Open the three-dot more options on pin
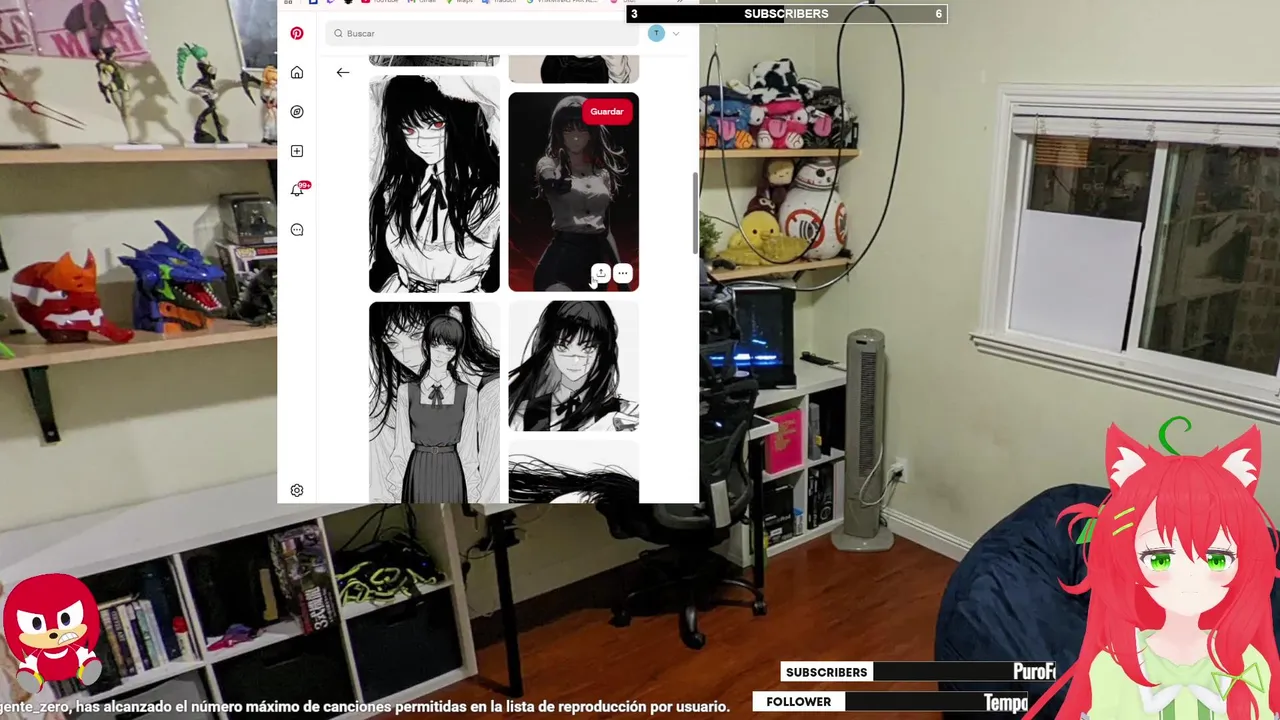1280x720 pixels. (622, 273)
